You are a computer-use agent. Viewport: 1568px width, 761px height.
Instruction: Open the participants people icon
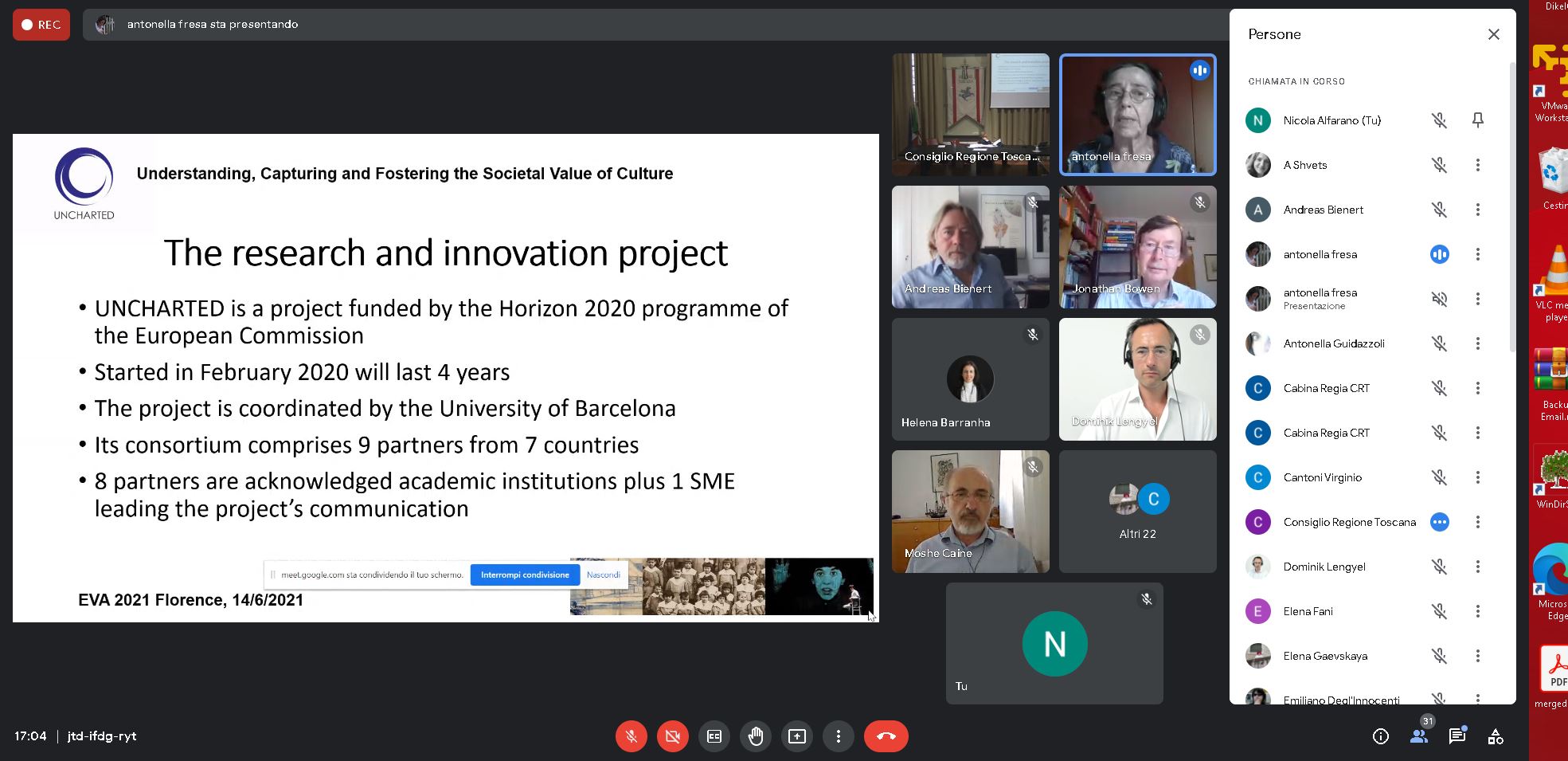click(1419, 736)
